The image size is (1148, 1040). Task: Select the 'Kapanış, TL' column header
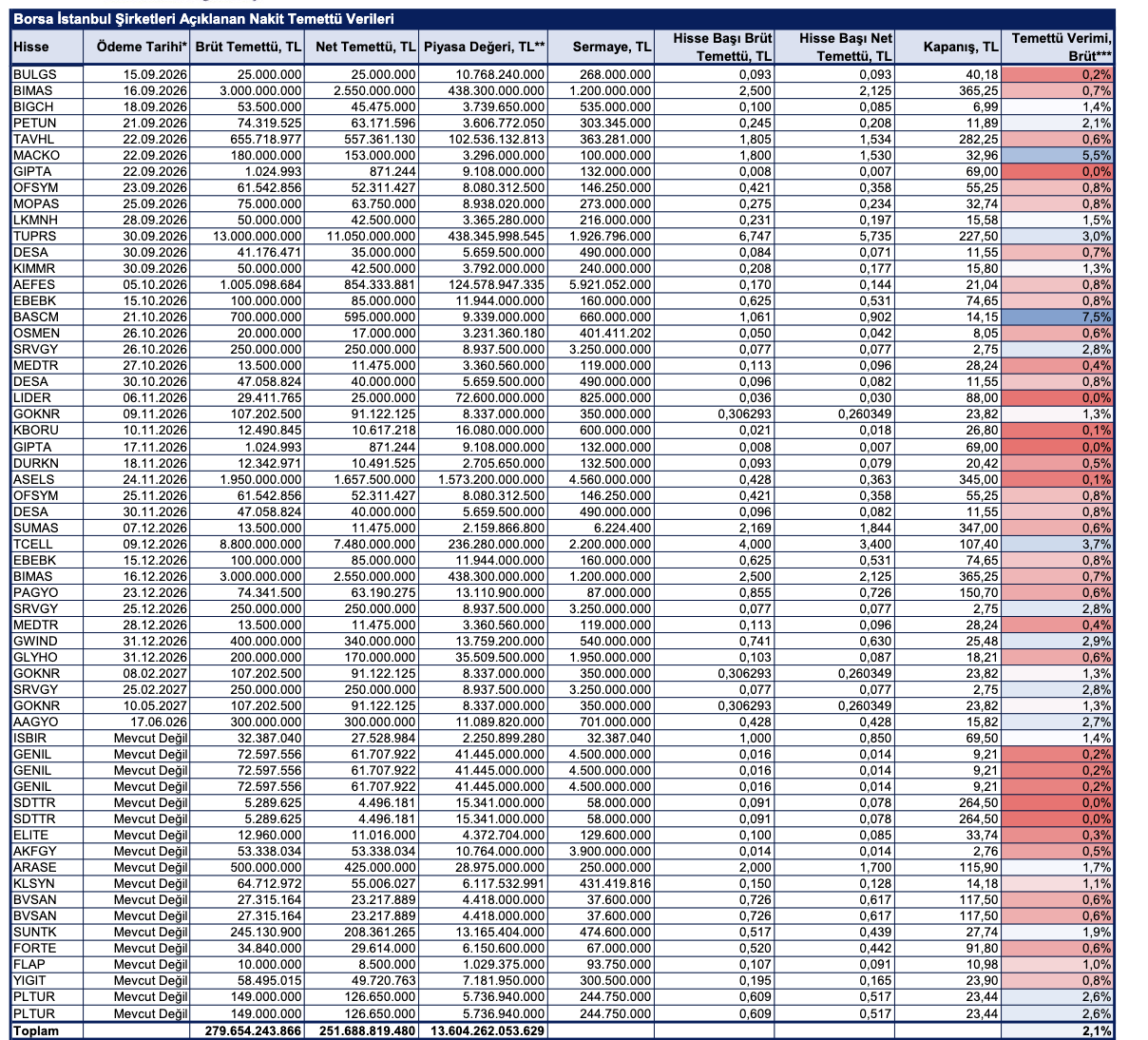[x=961, y=47]
